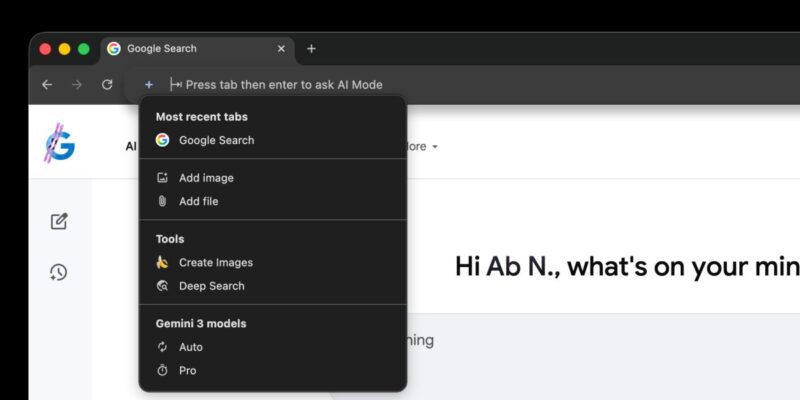Click the Hi Ab N. greeting text
This screenshot has width=800, height=400.
pyautogui.click(x=627, y=266)
